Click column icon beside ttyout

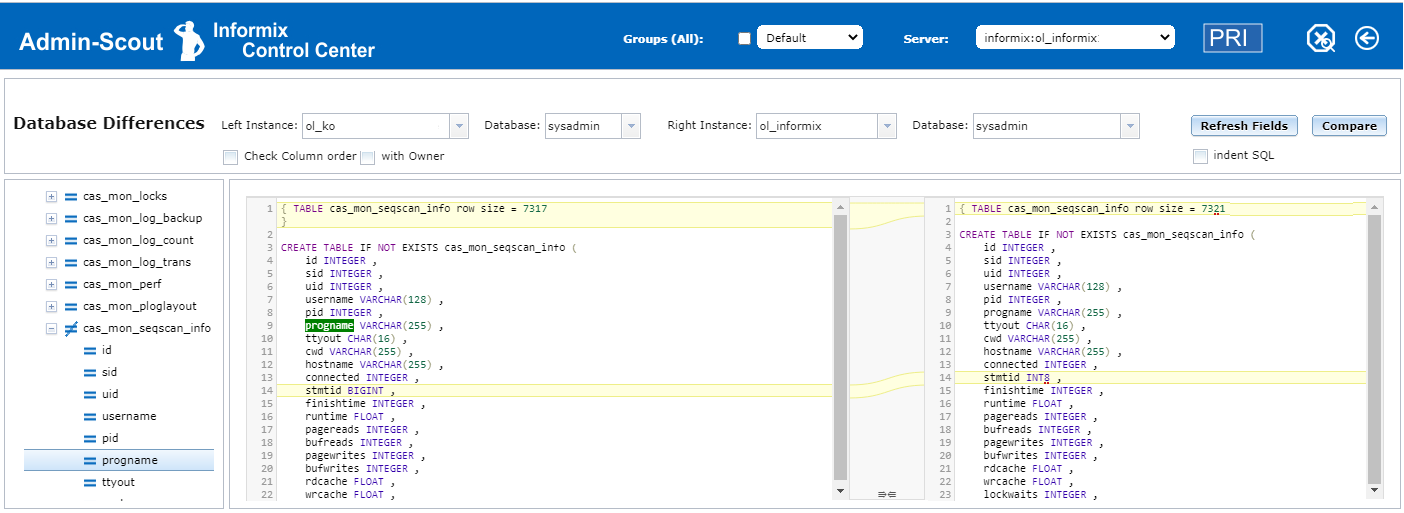90,482
